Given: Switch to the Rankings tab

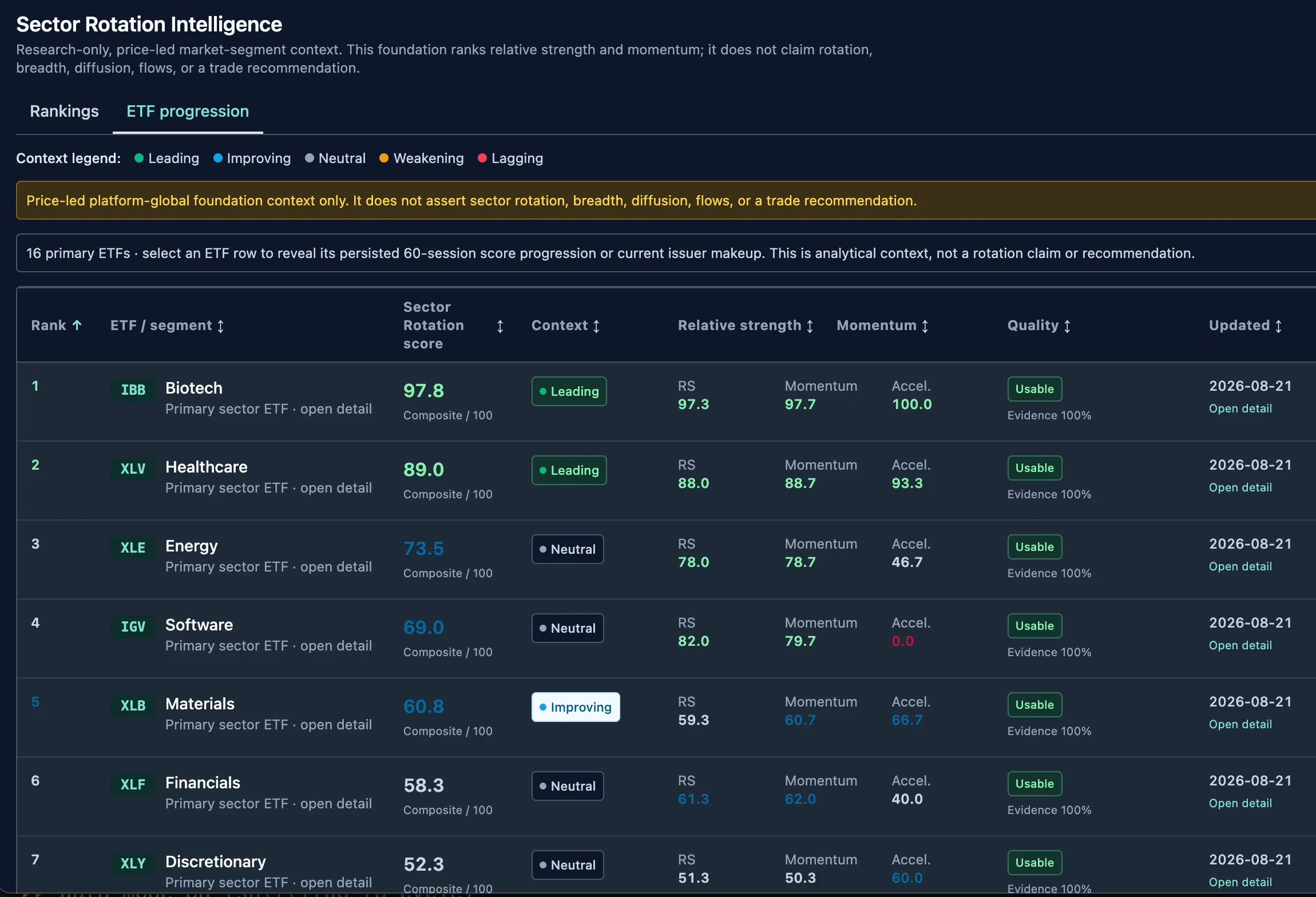Looking at the screenshot, I should click(x=64, y=111).
